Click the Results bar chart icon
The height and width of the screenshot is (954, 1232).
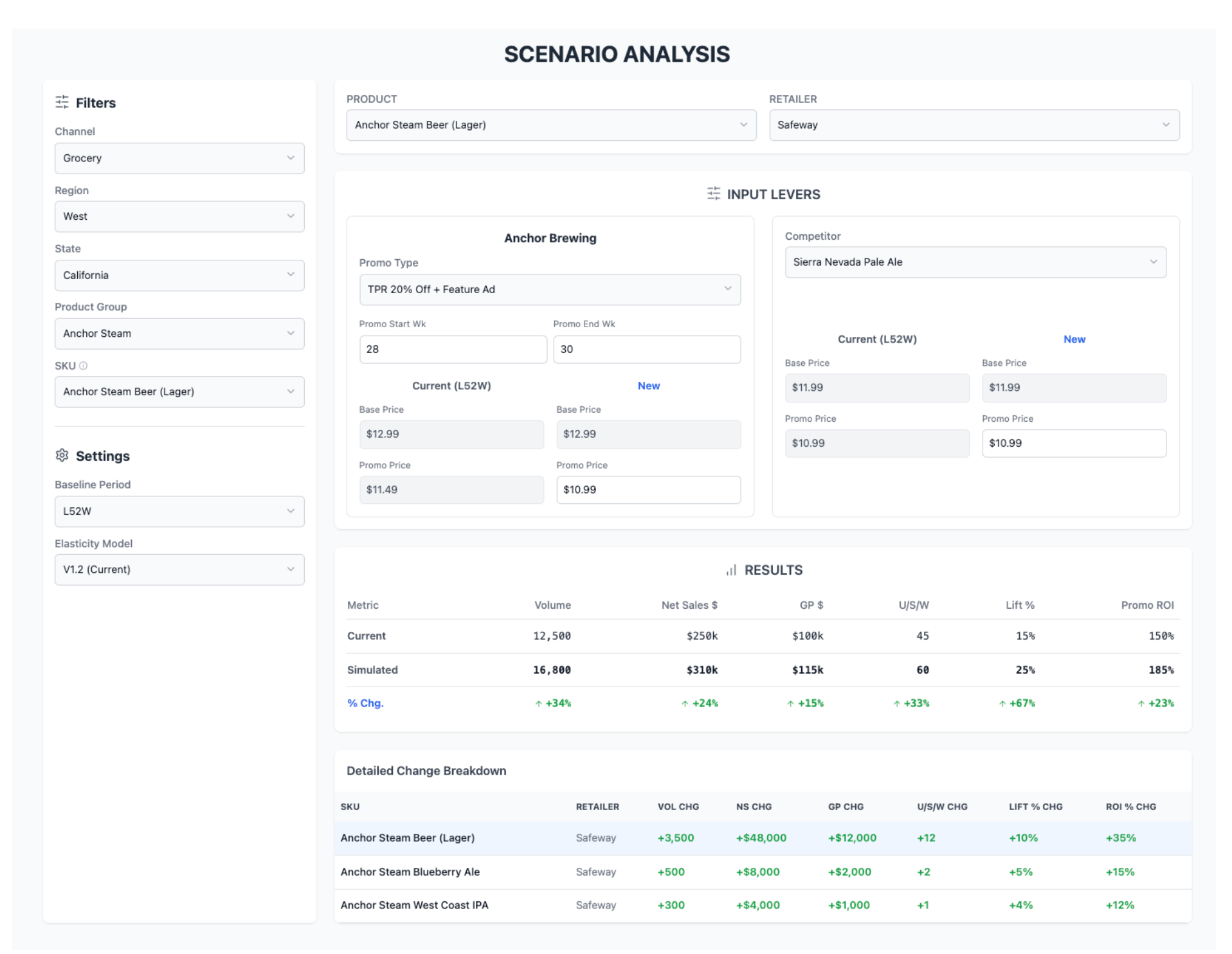coord(730,570)
